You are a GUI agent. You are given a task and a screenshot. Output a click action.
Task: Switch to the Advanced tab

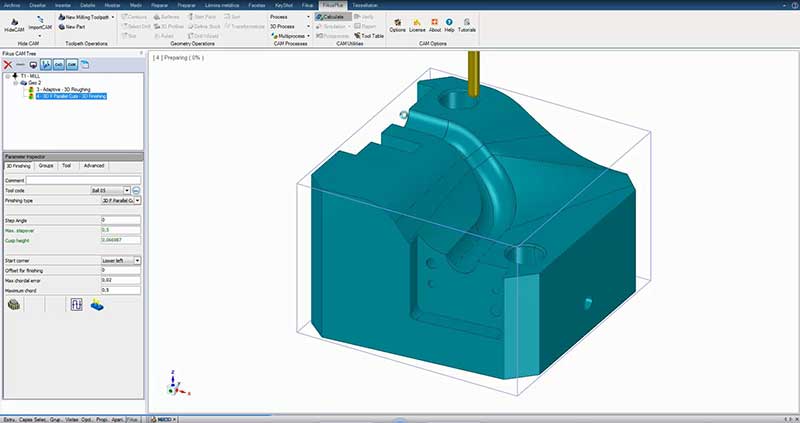tap(93, 166)
